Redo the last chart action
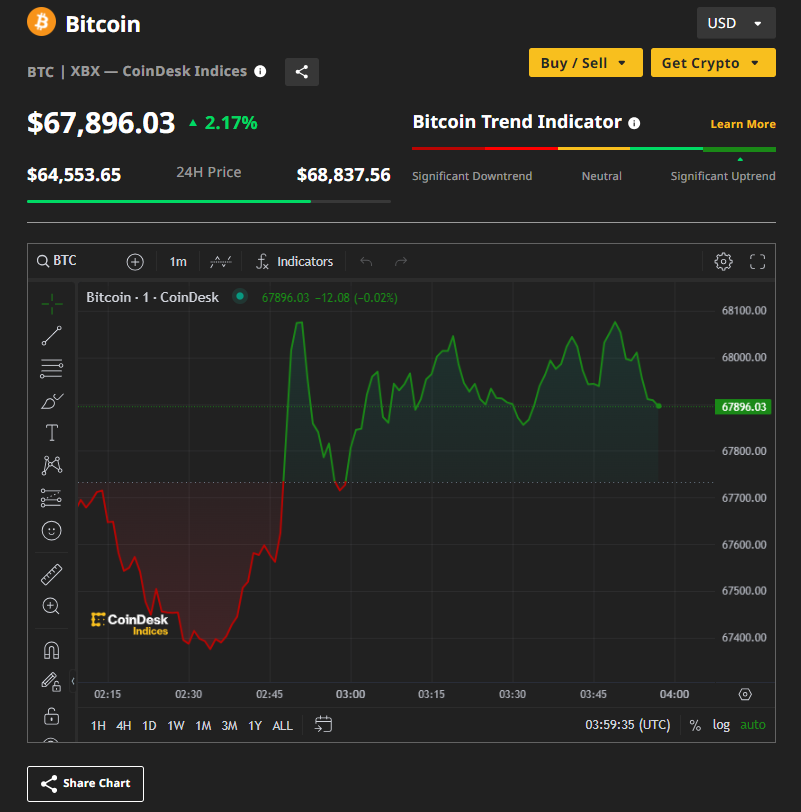This screenshot has height=812, width=801. coord(401,262)
